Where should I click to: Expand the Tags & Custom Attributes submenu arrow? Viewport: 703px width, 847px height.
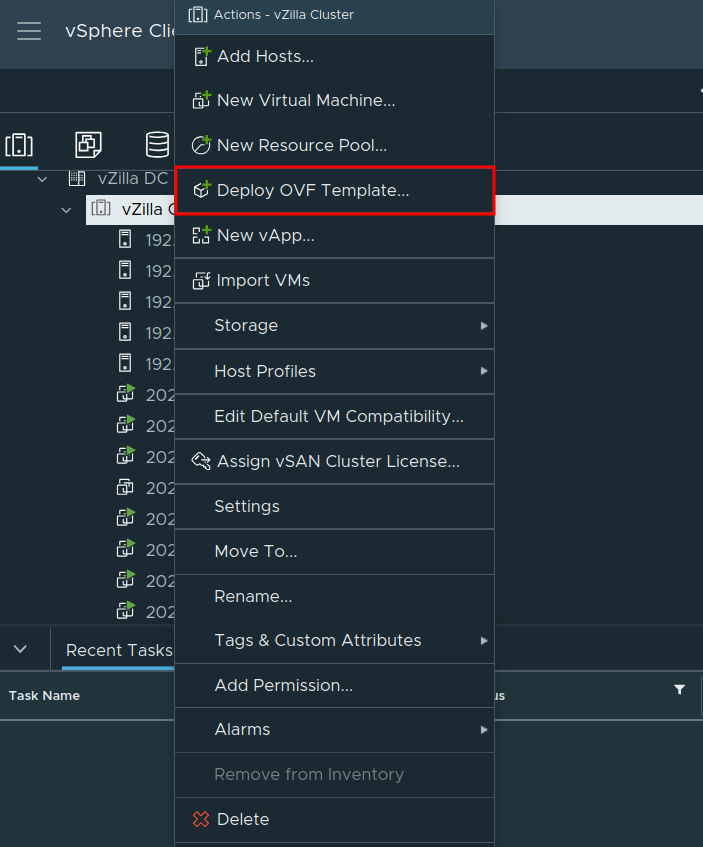484,641
